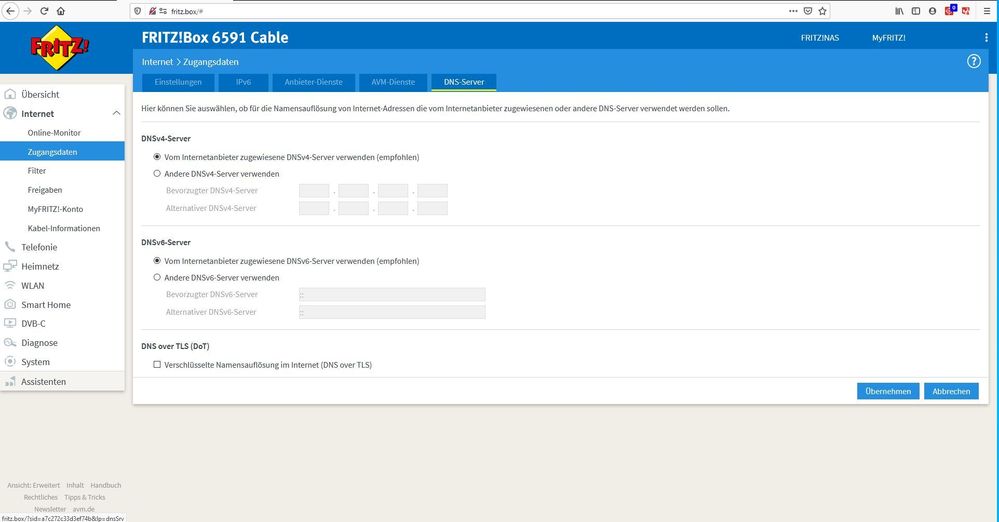Open Online-Monitor in the sidebar
The image size is (999, 522).
[x=54, y=133]
